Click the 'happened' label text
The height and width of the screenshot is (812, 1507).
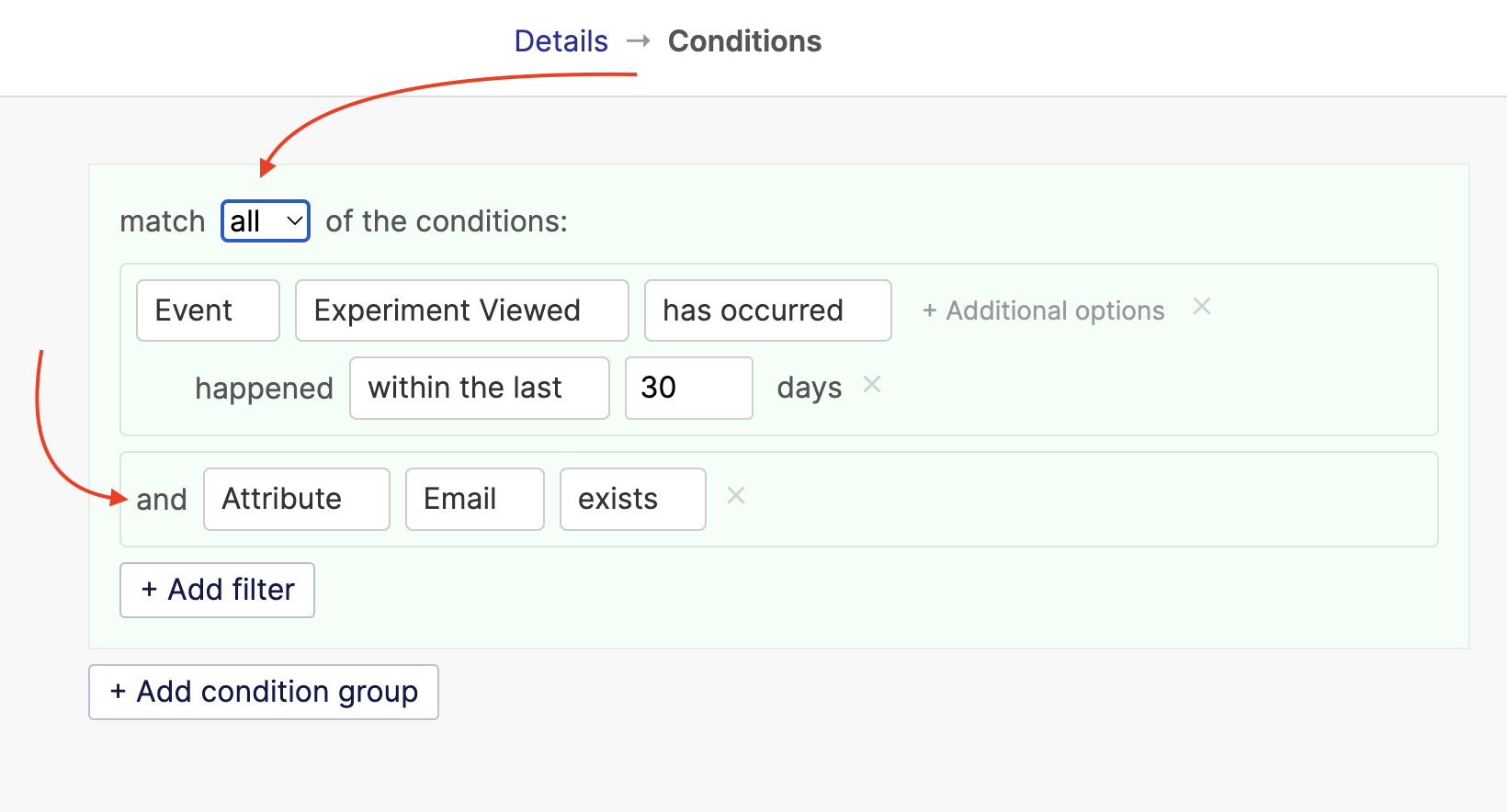click(x=264, y=389)
